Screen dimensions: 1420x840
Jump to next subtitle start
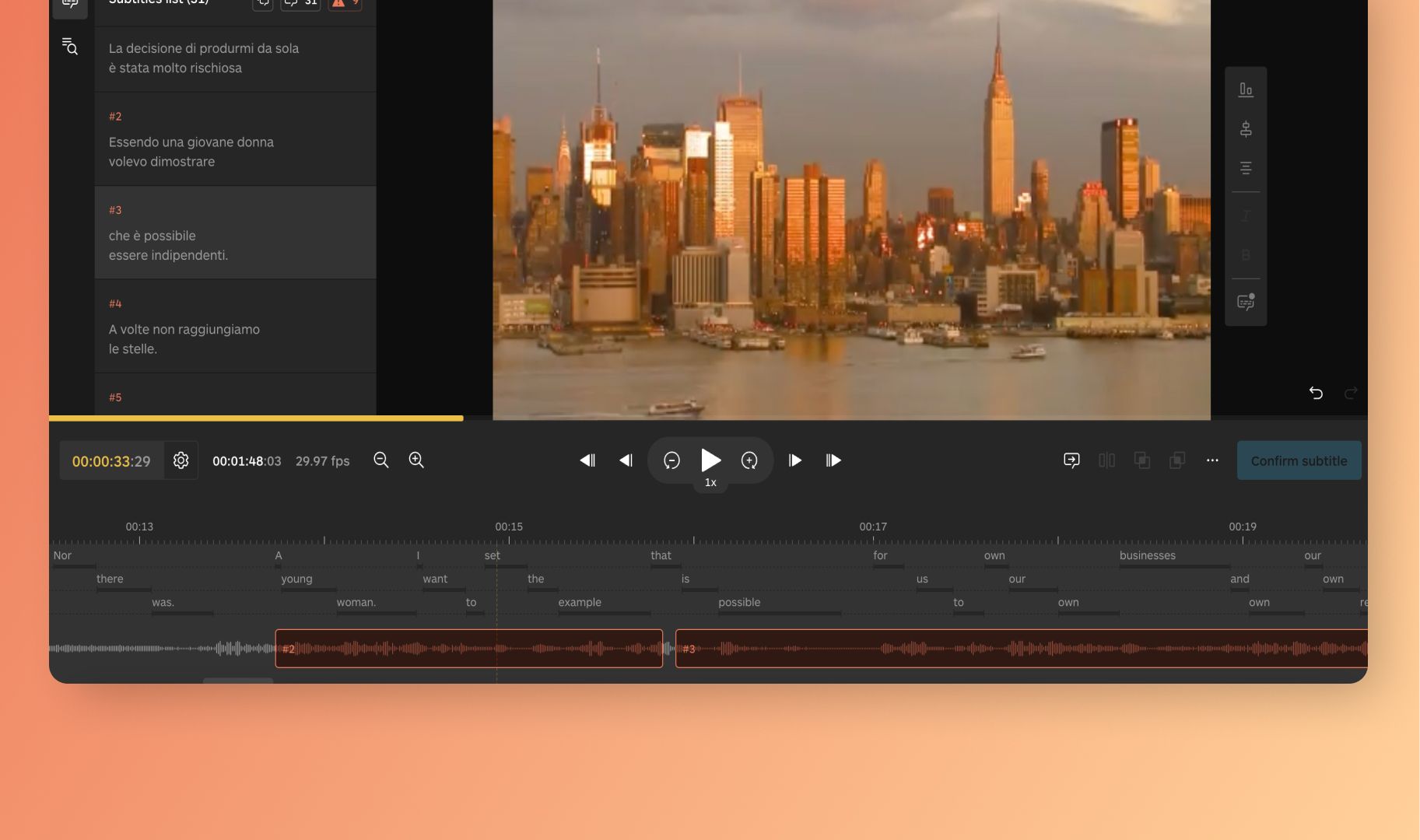point(833,460)
